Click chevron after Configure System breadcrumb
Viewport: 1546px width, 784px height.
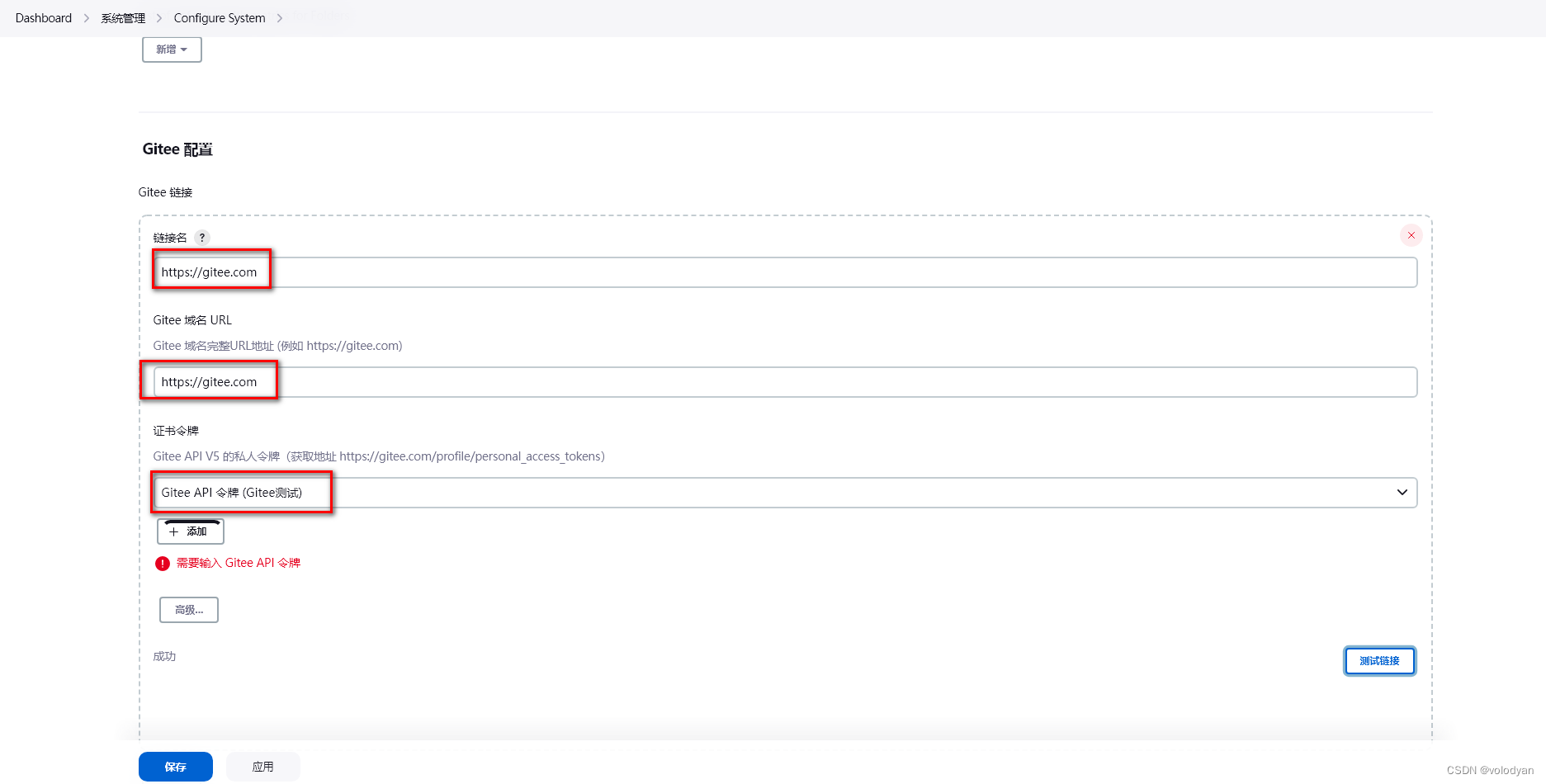click(280, 18)
